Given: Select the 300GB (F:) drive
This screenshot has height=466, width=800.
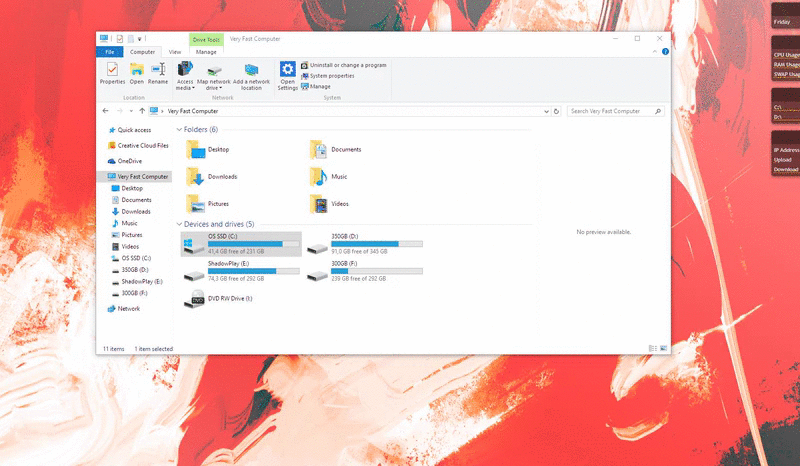Looking at the screenshot, I should coord(365,271).
